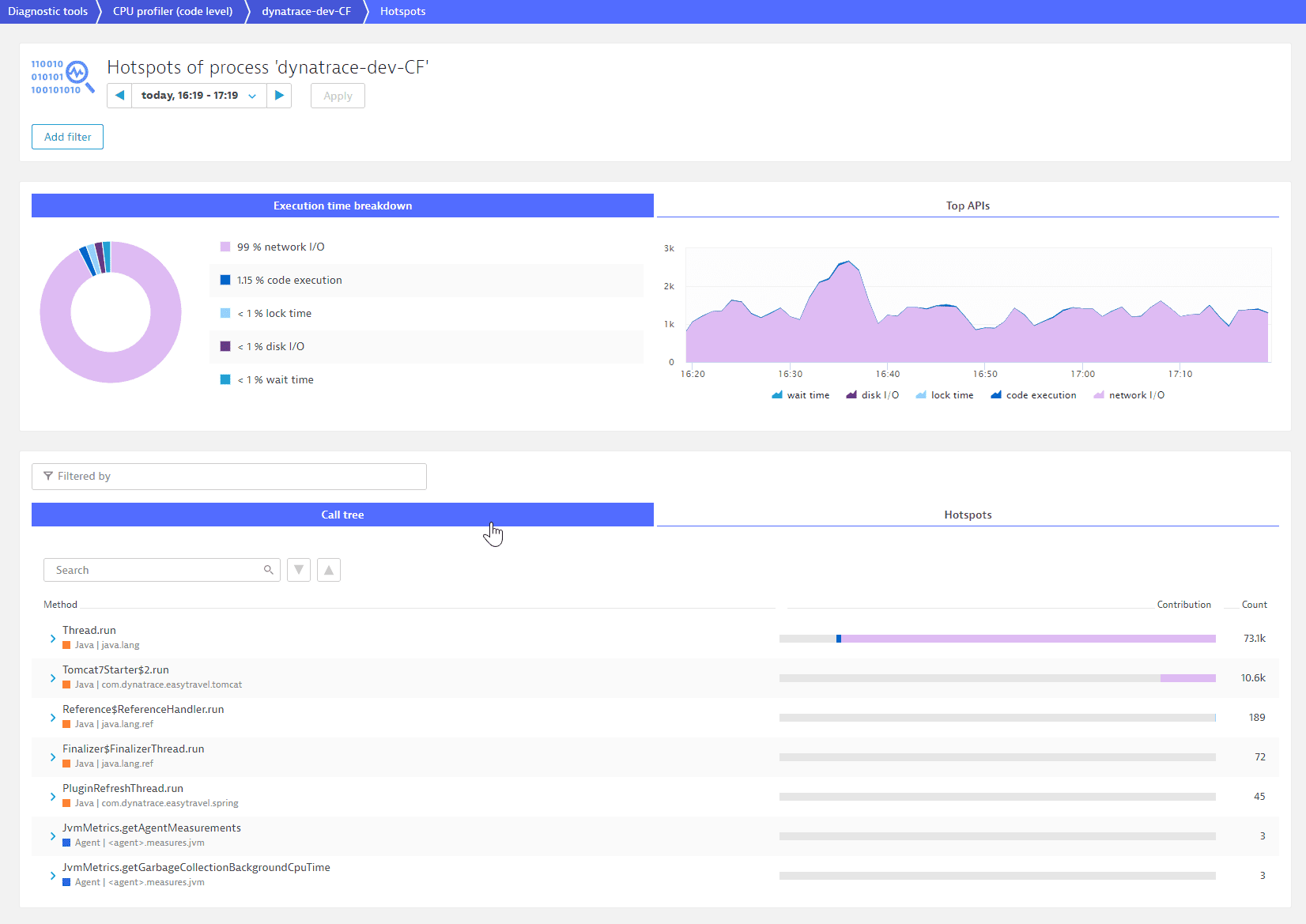Screen dimensions: 1306x924
Task: Click 'com.dynatrace.easytravel.tomcat' package text
Action: [x=172, y=685]
